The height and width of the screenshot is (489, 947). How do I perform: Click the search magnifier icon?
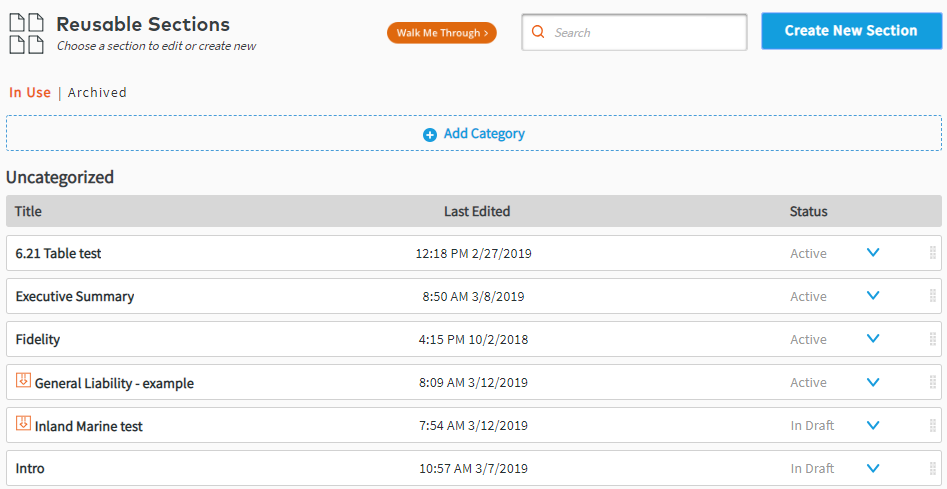point(538,32)
